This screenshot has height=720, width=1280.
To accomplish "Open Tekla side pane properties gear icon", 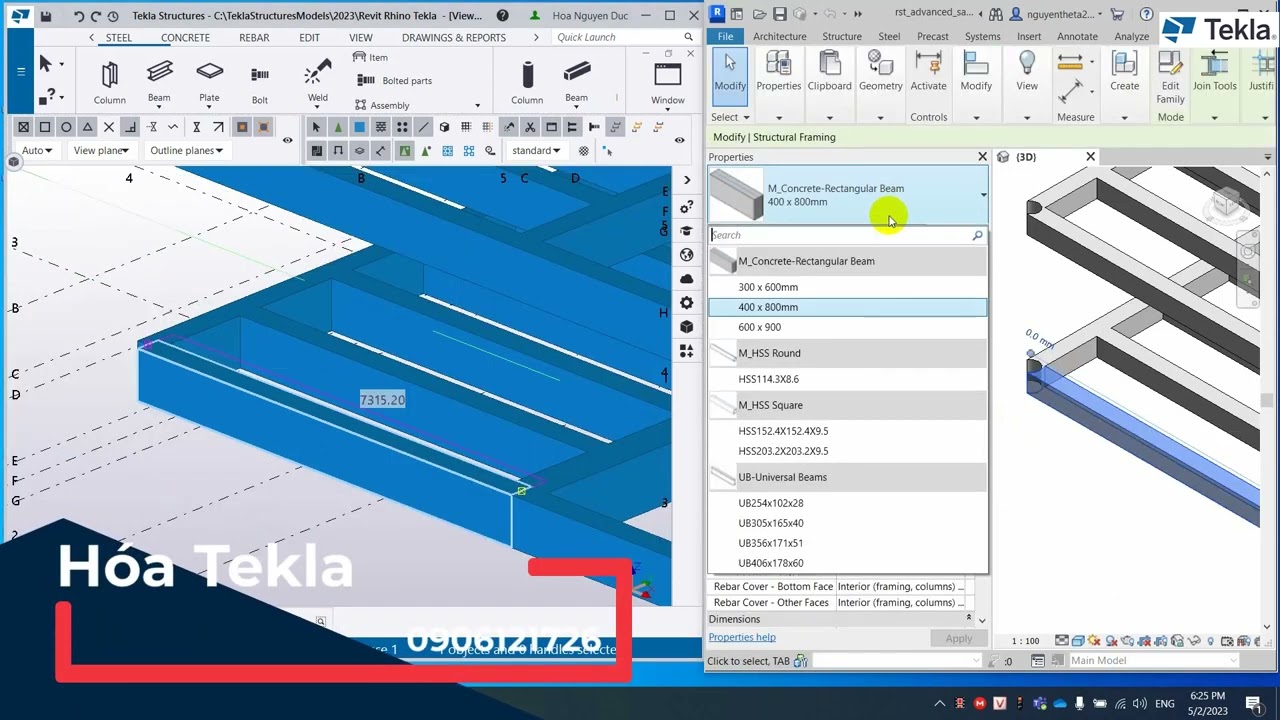I will [686, 303].
